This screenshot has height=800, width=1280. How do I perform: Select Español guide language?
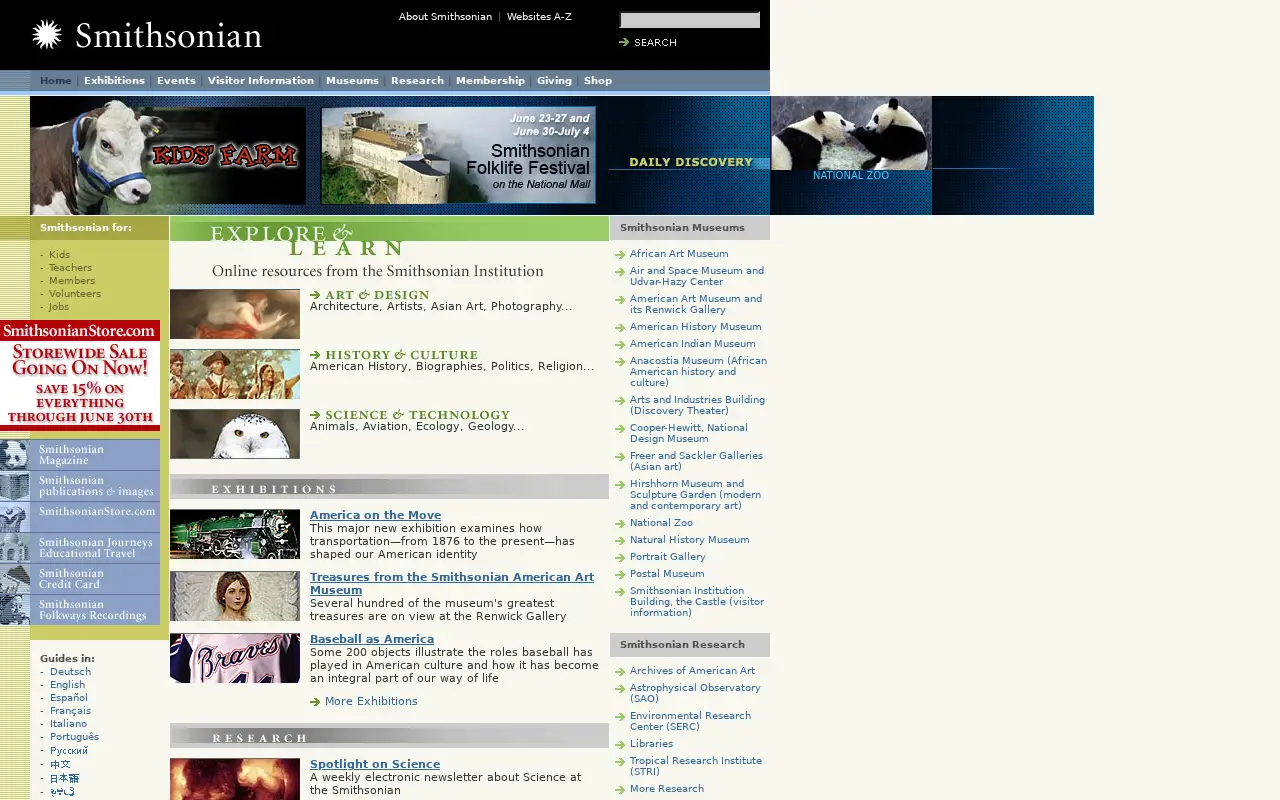coord(69,698)
